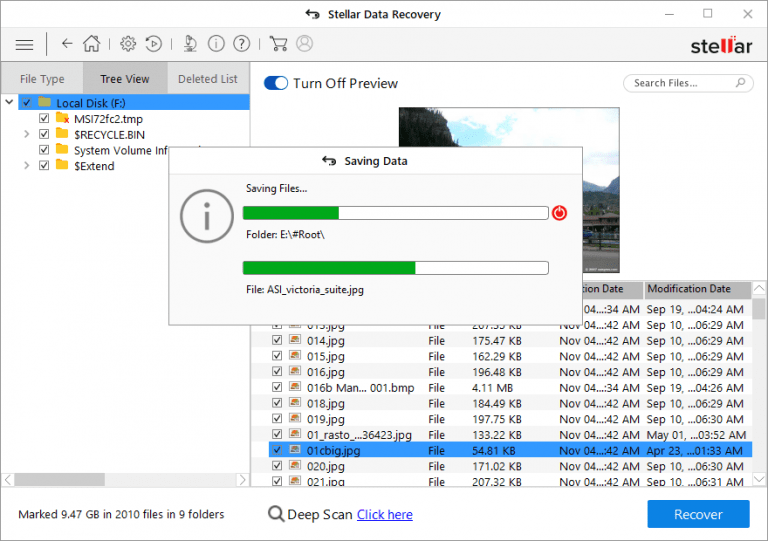
Task: Go to the Home screen icon
Action: click(x=92, y=44)
